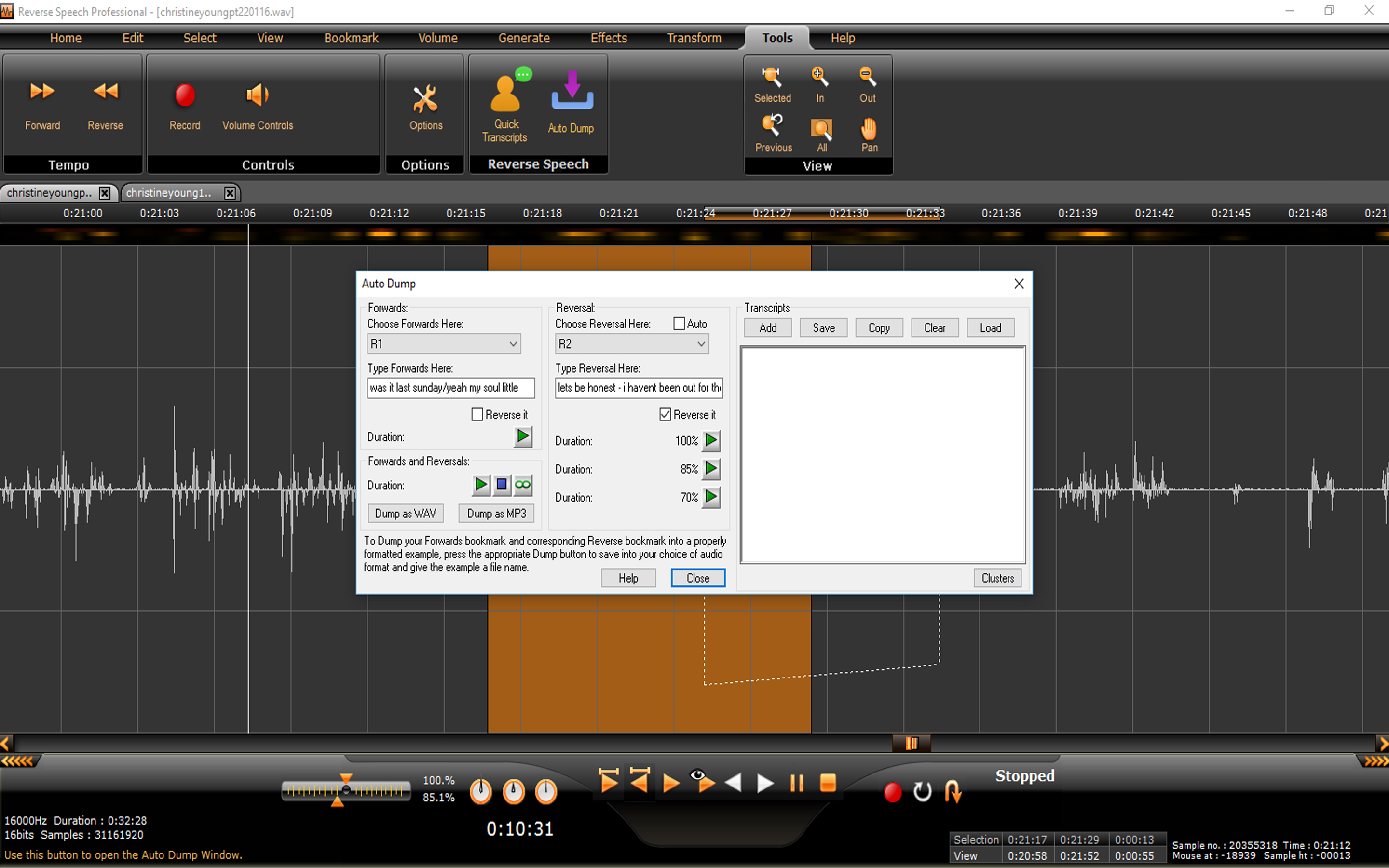This screenshot has height=868, width=1389.
Task: Open the Edit ribbon tab
Action: pyautogui.click(x=133, y=38)
